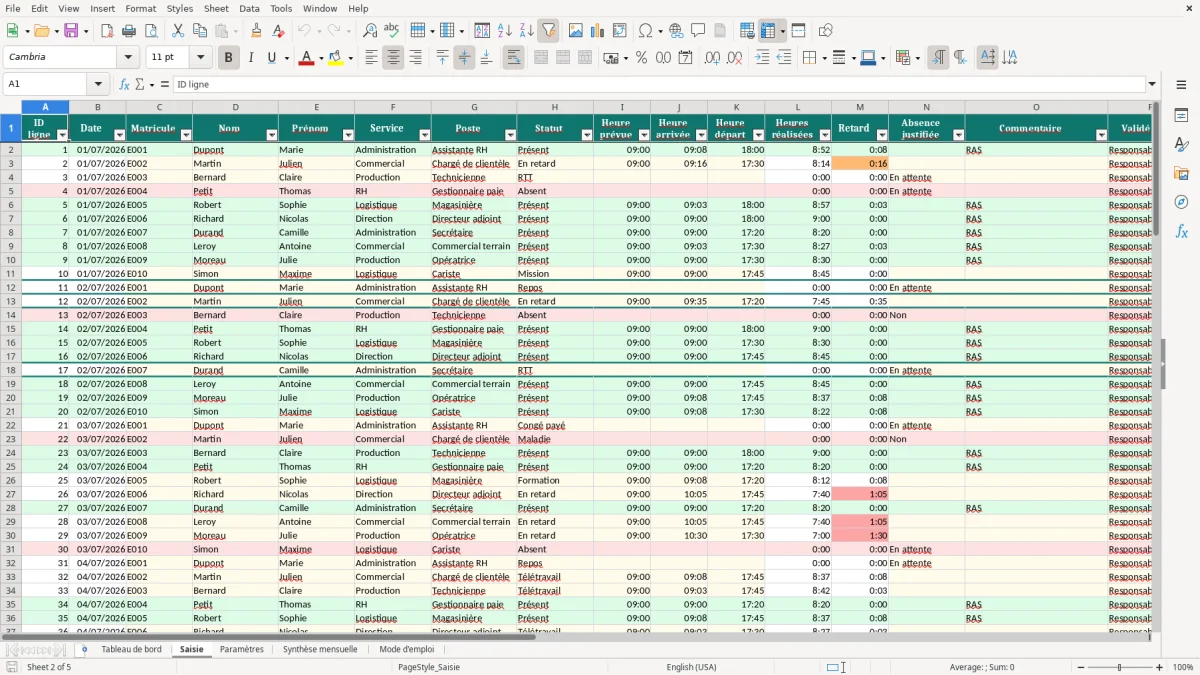Export directly as PDF icon
This screenshot has width=1200, height=675.
(107, 31)
